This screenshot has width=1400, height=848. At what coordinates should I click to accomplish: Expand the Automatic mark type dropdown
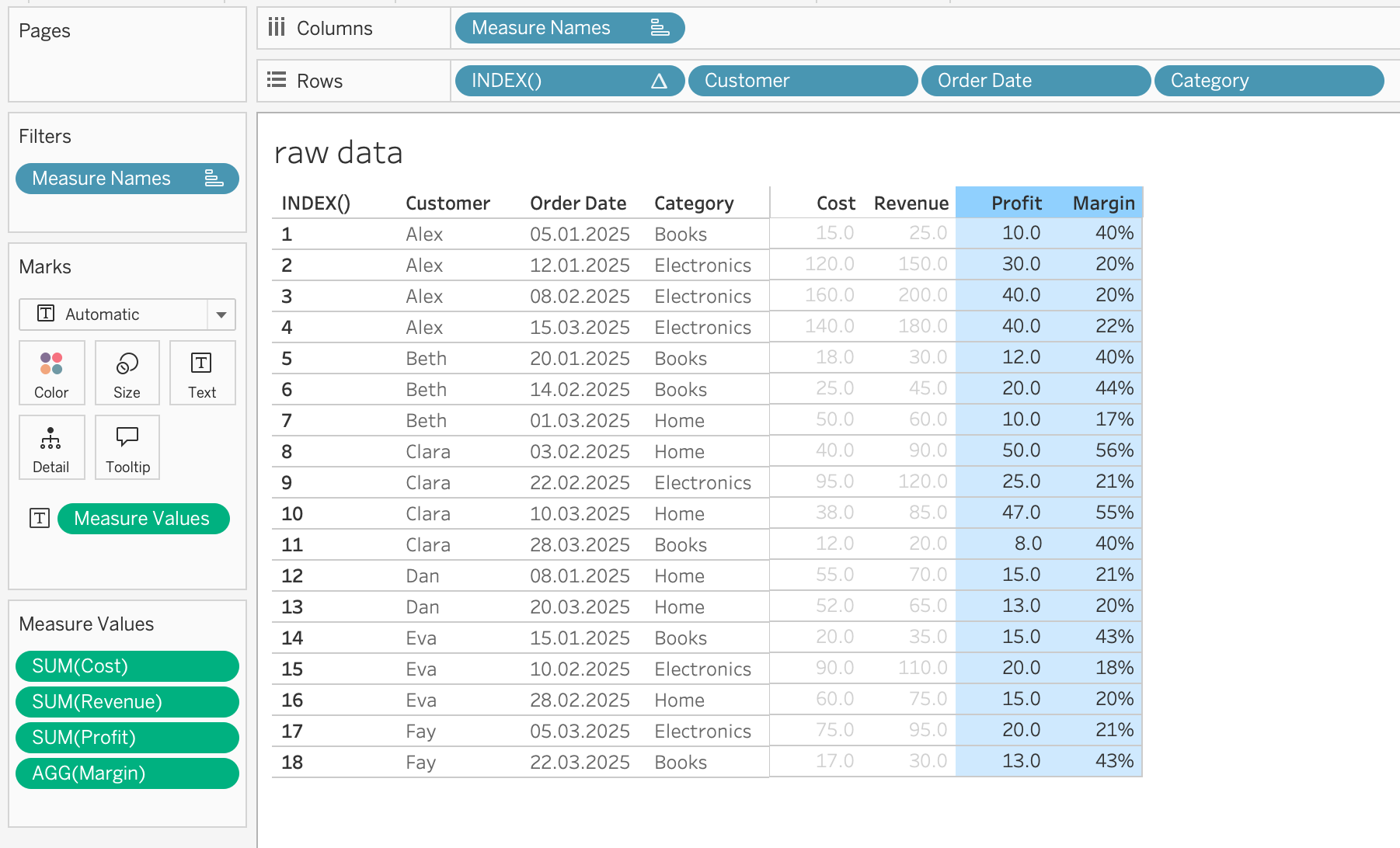(x=221, y=315)
